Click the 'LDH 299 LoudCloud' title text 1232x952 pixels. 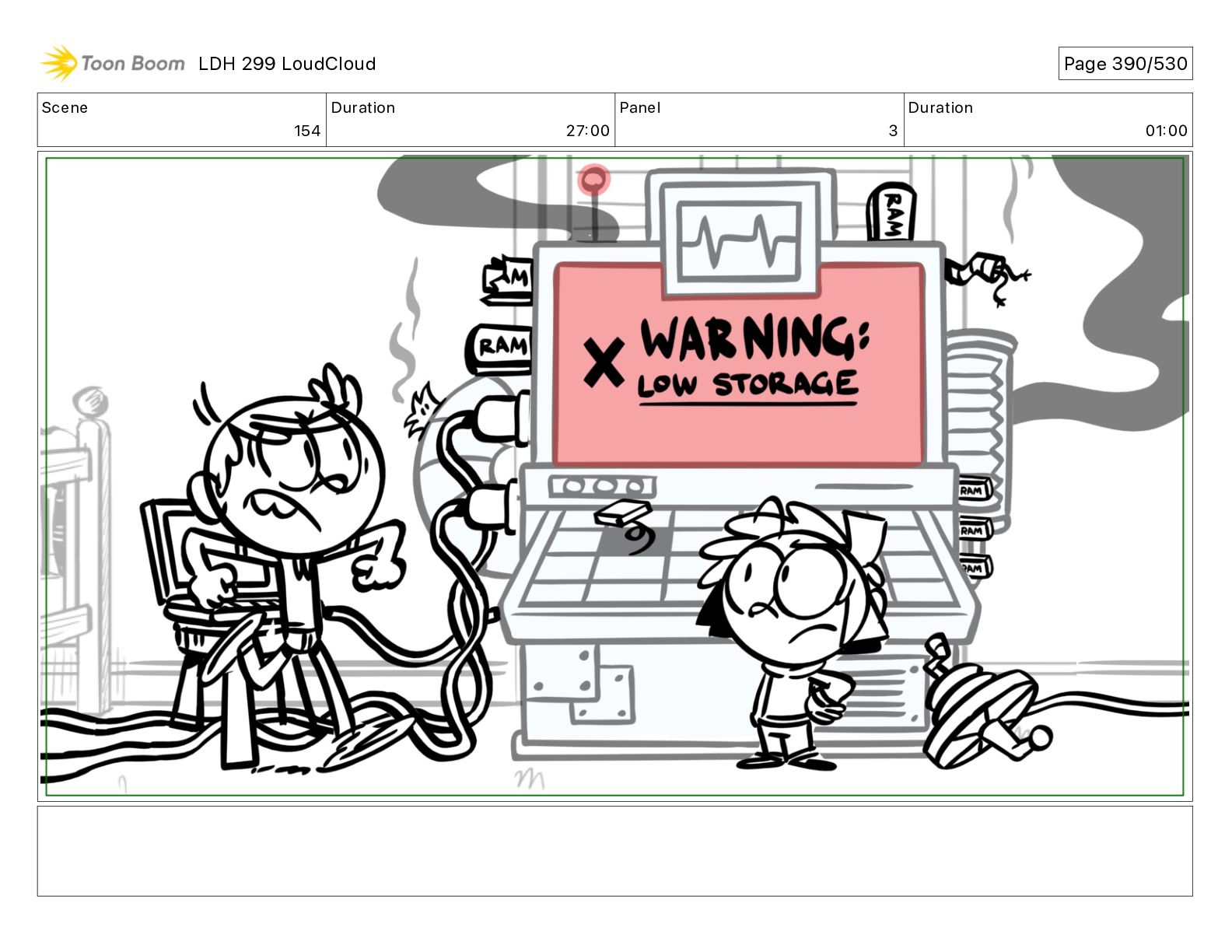pyautogui.click(x=287, y=64)
